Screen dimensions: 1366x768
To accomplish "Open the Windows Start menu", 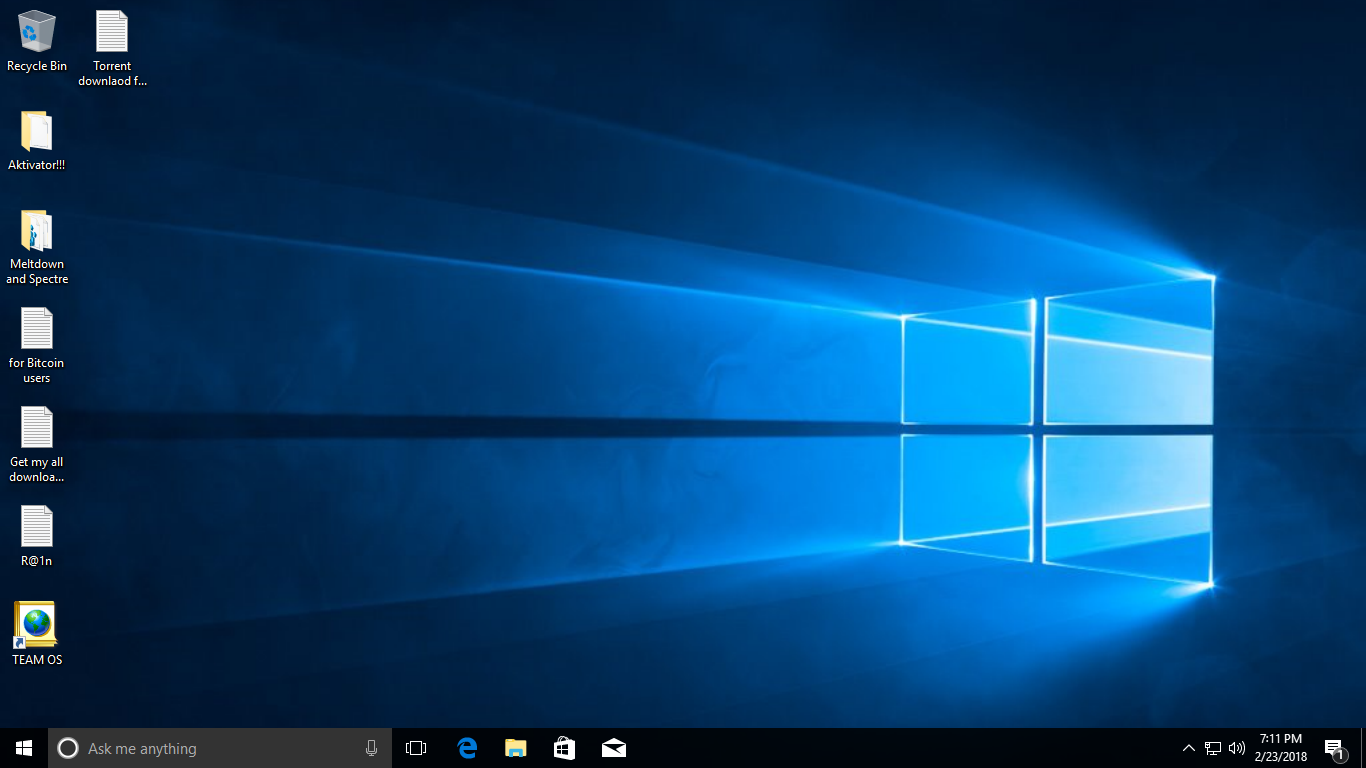I will (x=24, y=748).
